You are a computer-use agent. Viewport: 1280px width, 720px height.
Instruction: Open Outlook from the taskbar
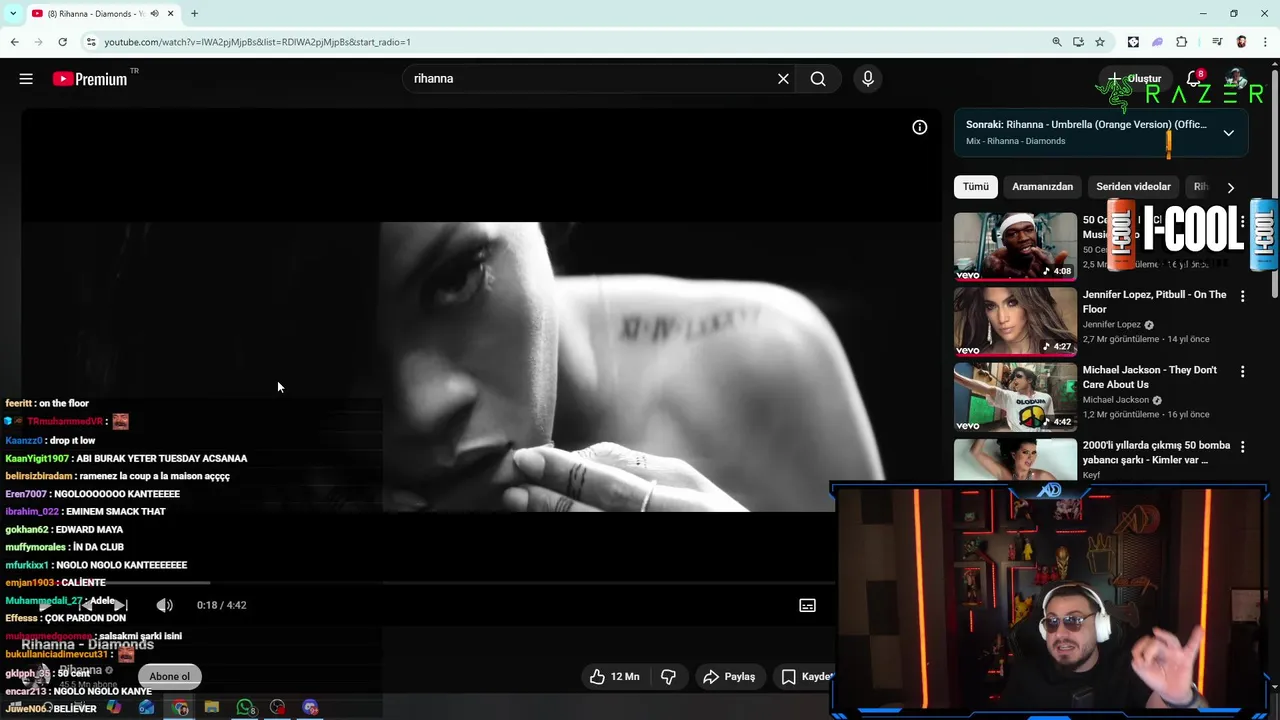[x=147, y=707]
